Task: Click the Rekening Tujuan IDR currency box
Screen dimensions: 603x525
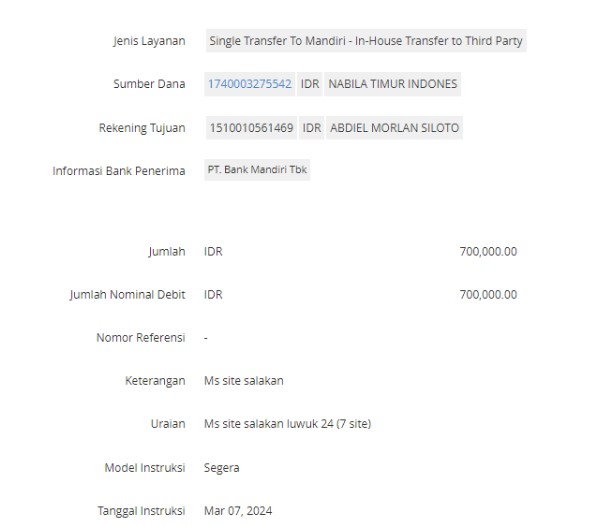Action: pyautogui.click(x=312, y=128)
